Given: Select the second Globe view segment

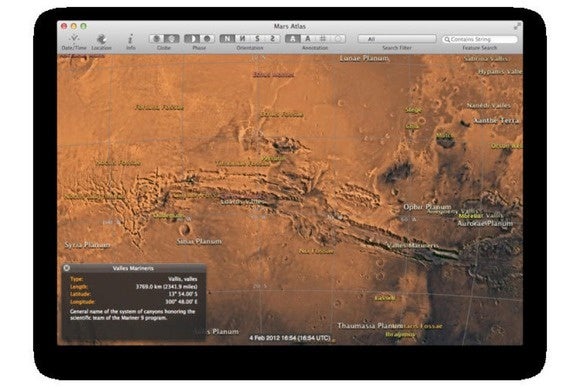Looking at the screenshot, I should point(172,38).
